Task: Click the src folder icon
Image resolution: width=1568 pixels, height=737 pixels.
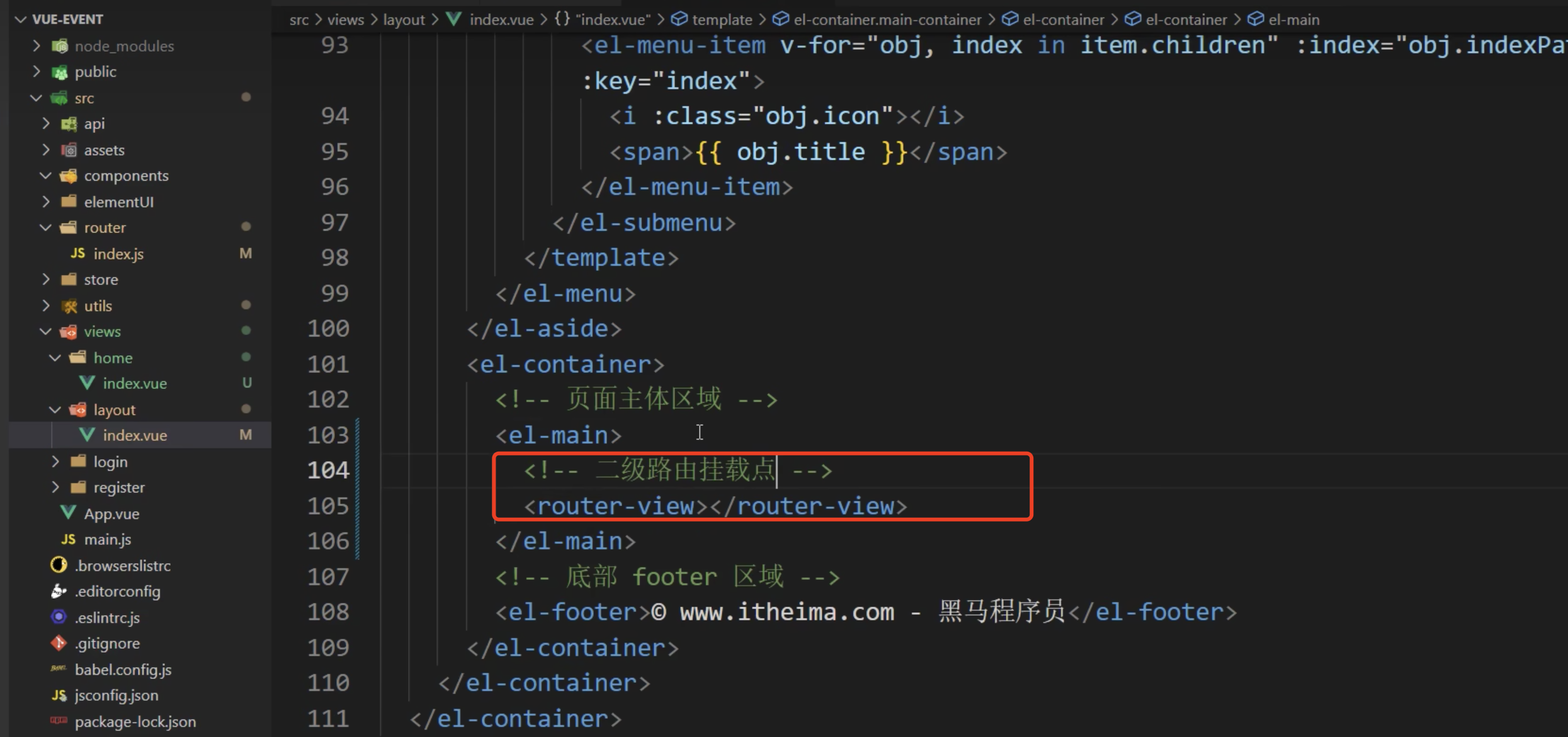Action: click(60, 98)
